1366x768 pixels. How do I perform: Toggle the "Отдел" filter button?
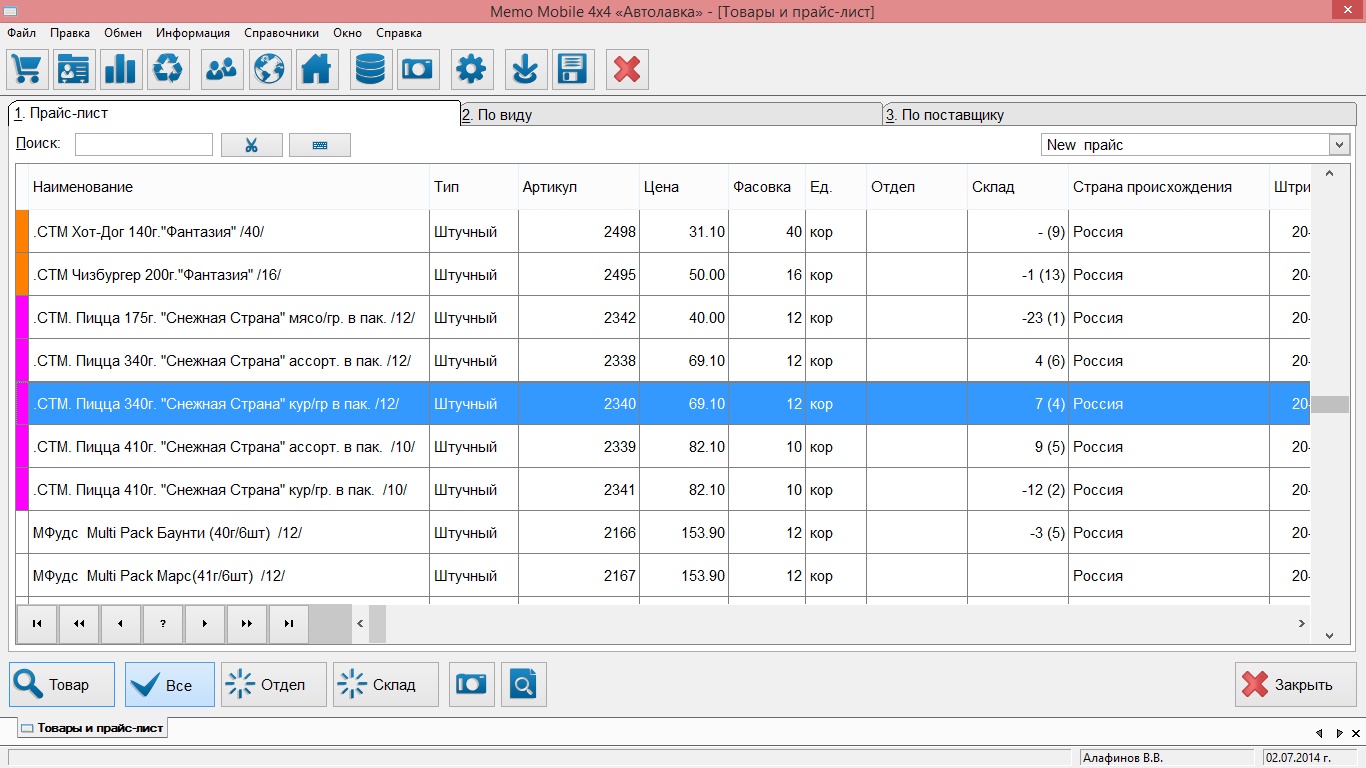[273, 685]
